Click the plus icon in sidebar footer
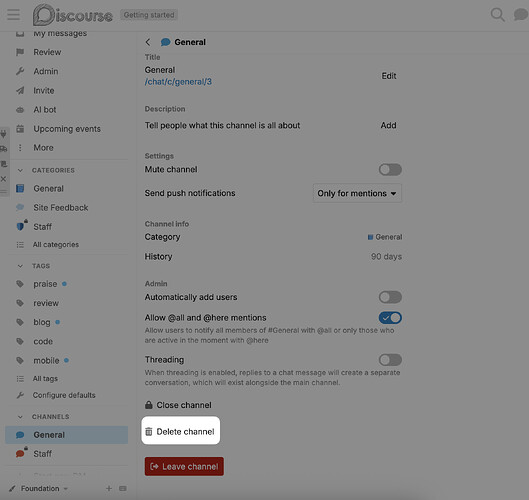This screenshot has width=529, height=500. 109,488
